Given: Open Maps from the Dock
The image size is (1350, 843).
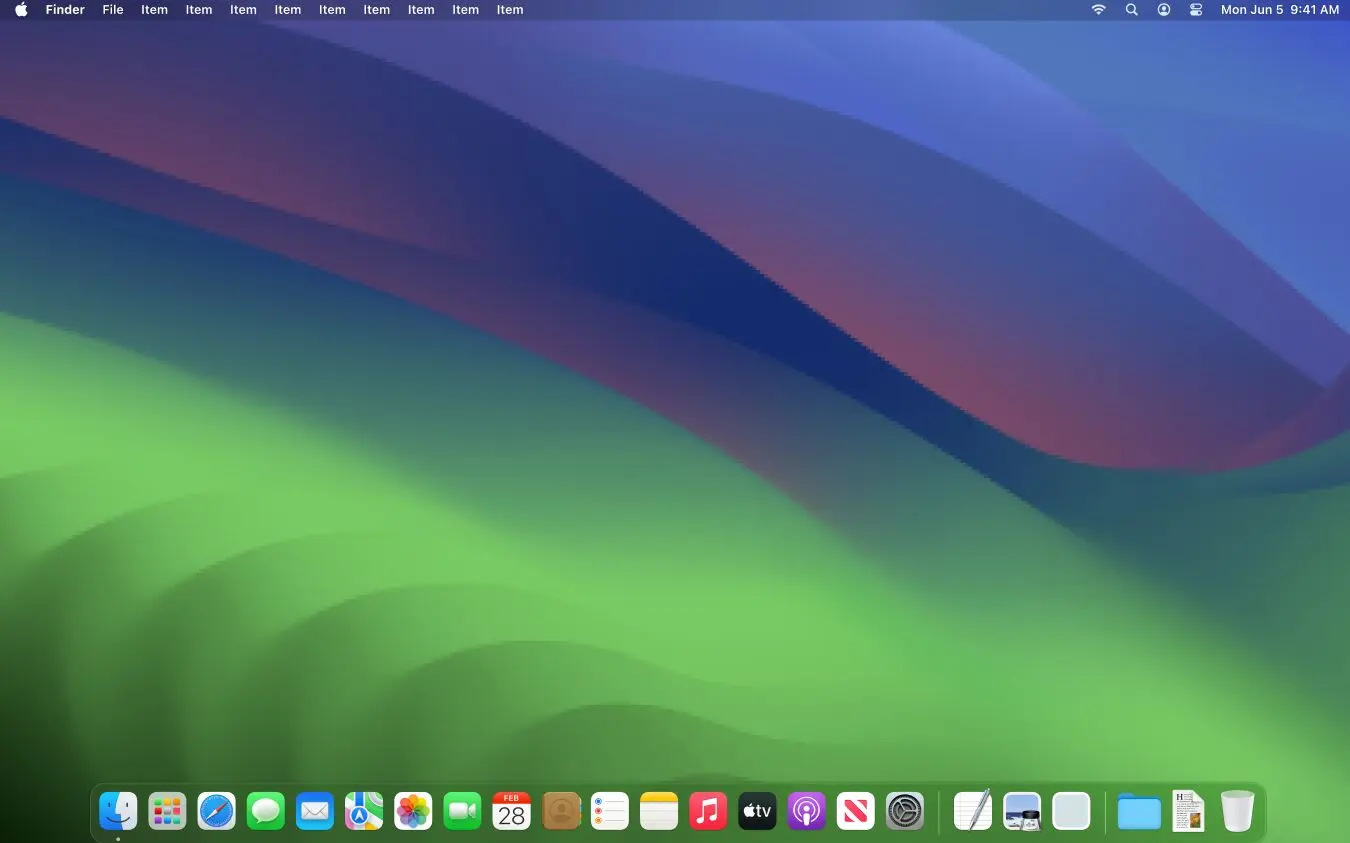Looking at the screenshot, I should tap(364, 811).
